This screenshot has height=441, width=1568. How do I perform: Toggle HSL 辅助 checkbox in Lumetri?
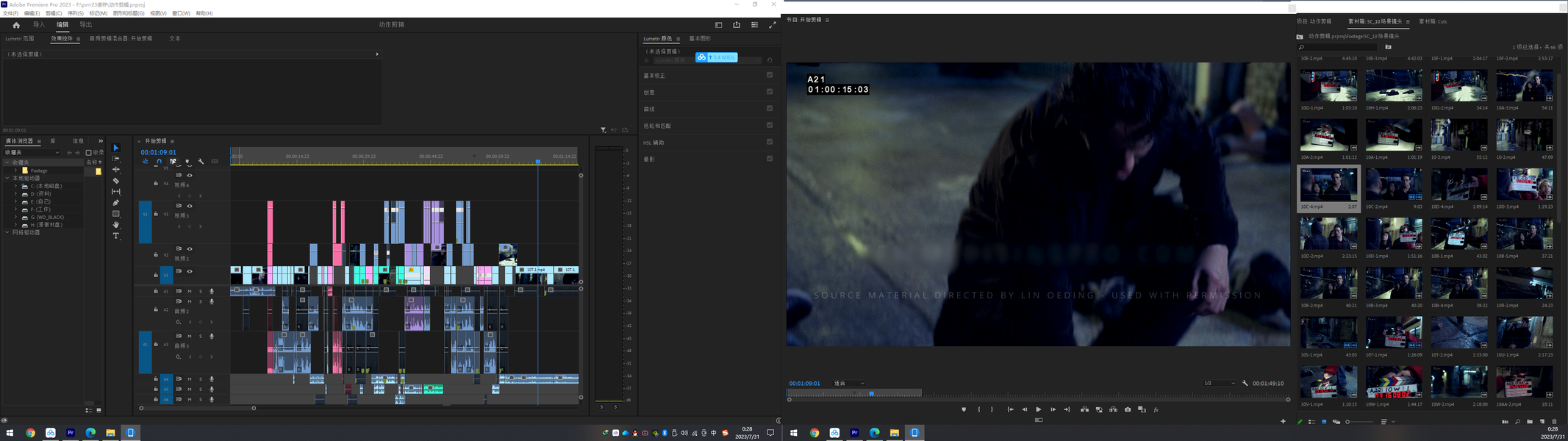[x=770, y=142]
